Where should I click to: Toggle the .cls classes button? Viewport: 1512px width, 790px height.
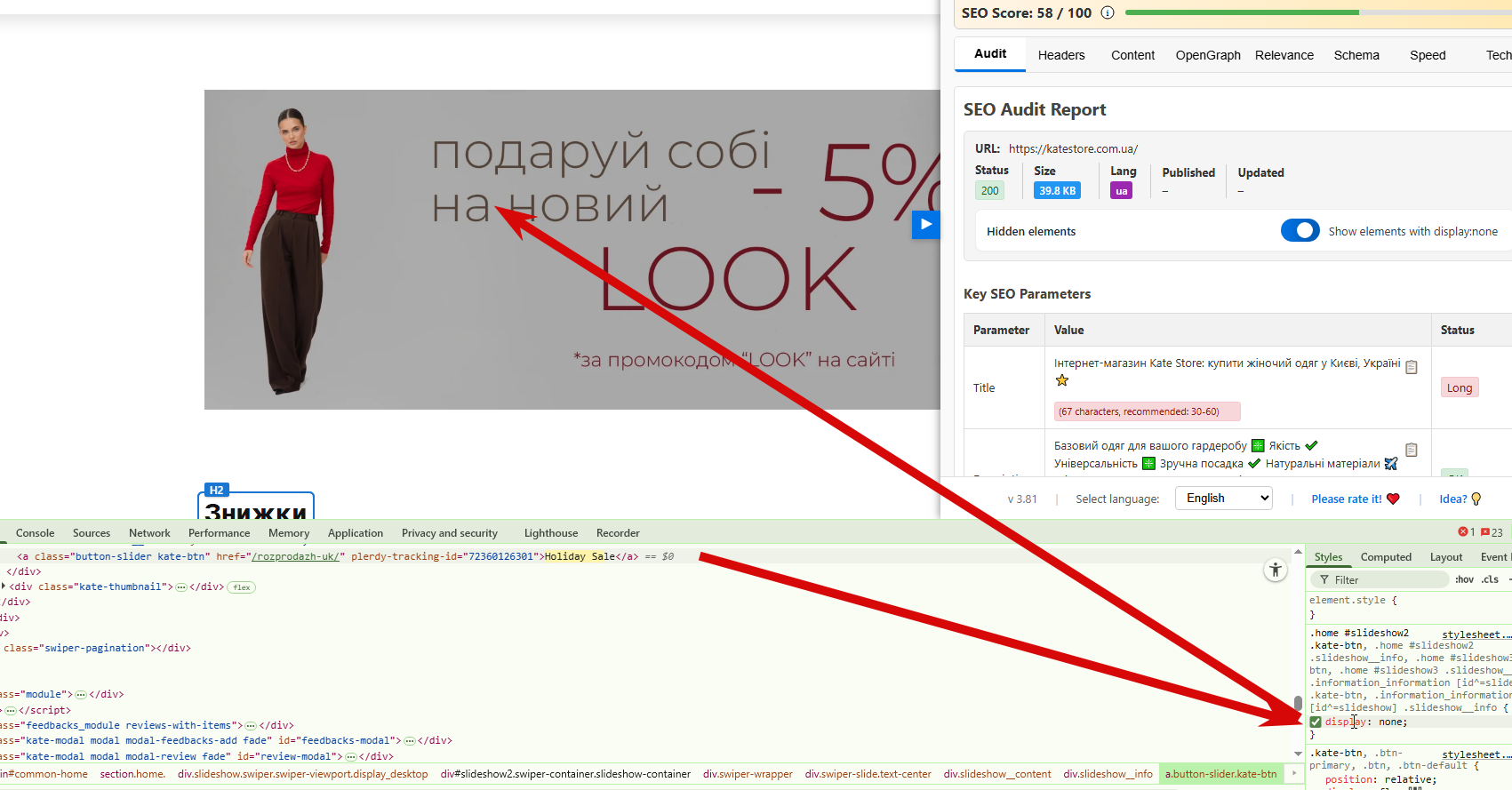click(x=1490, y=579)
